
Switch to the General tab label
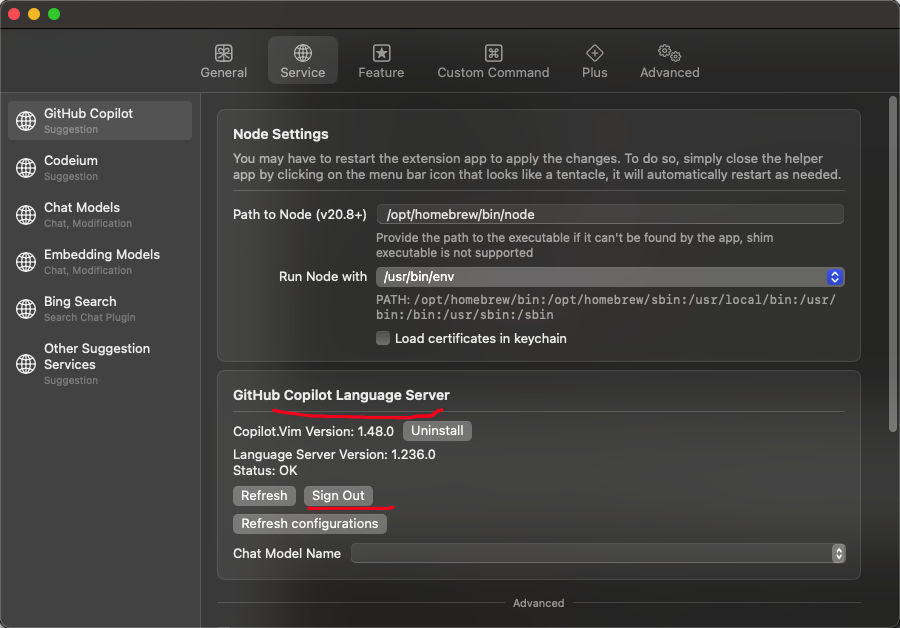[223, 73]
